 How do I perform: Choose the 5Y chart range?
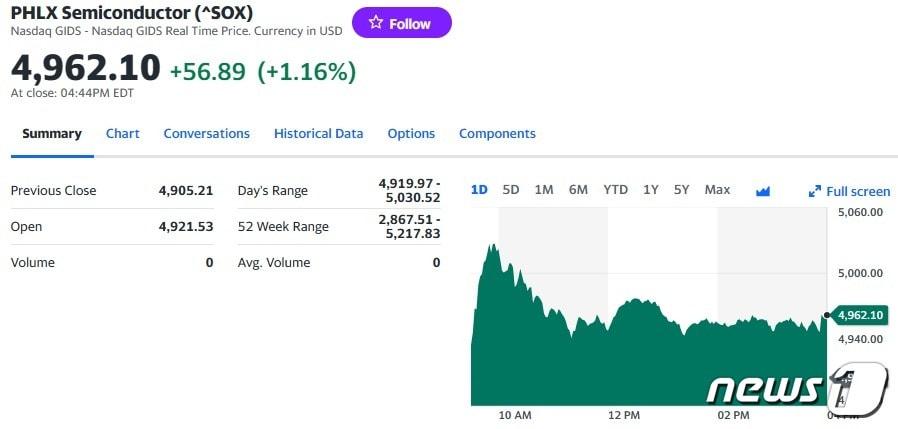click(681, 190)
